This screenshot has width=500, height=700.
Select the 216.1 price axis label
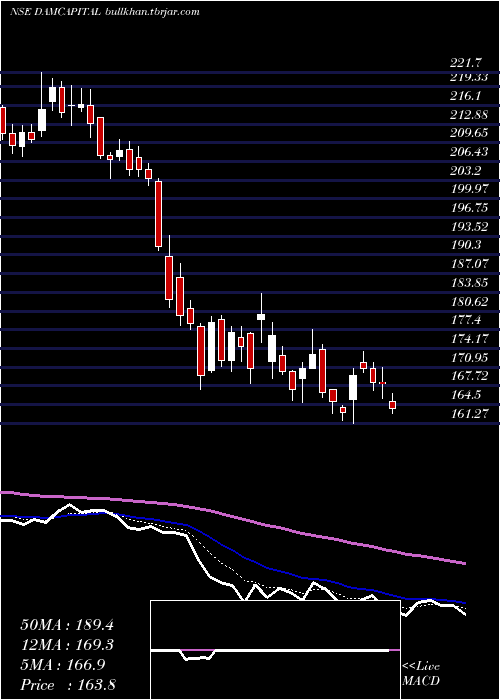tap(465, 96)
